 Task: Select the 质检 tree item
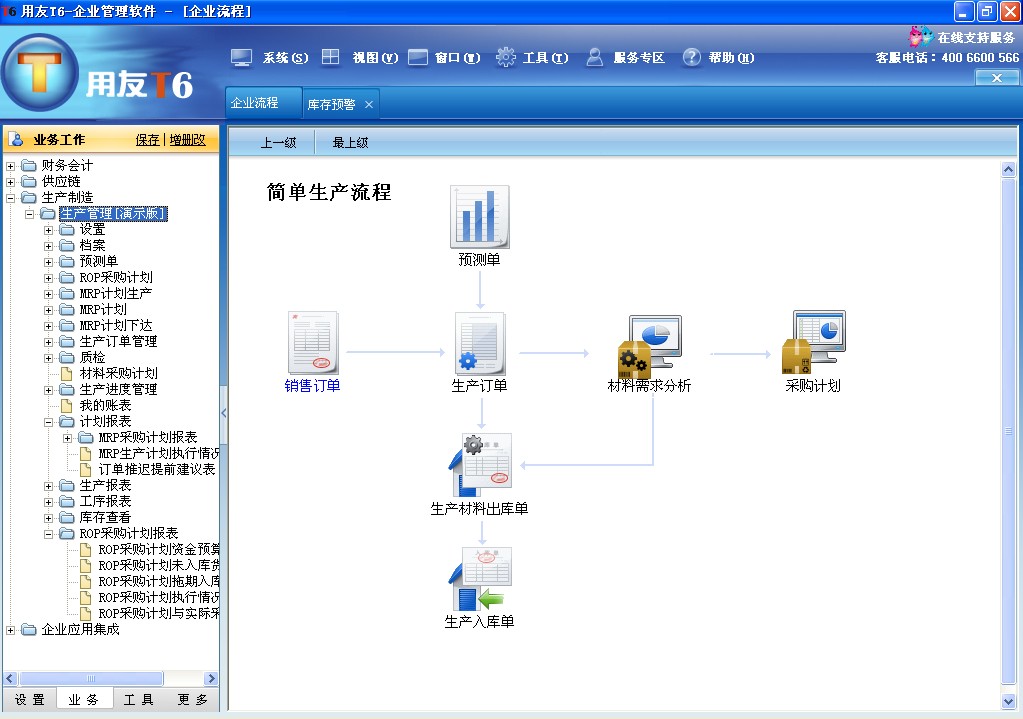point(92,358)
